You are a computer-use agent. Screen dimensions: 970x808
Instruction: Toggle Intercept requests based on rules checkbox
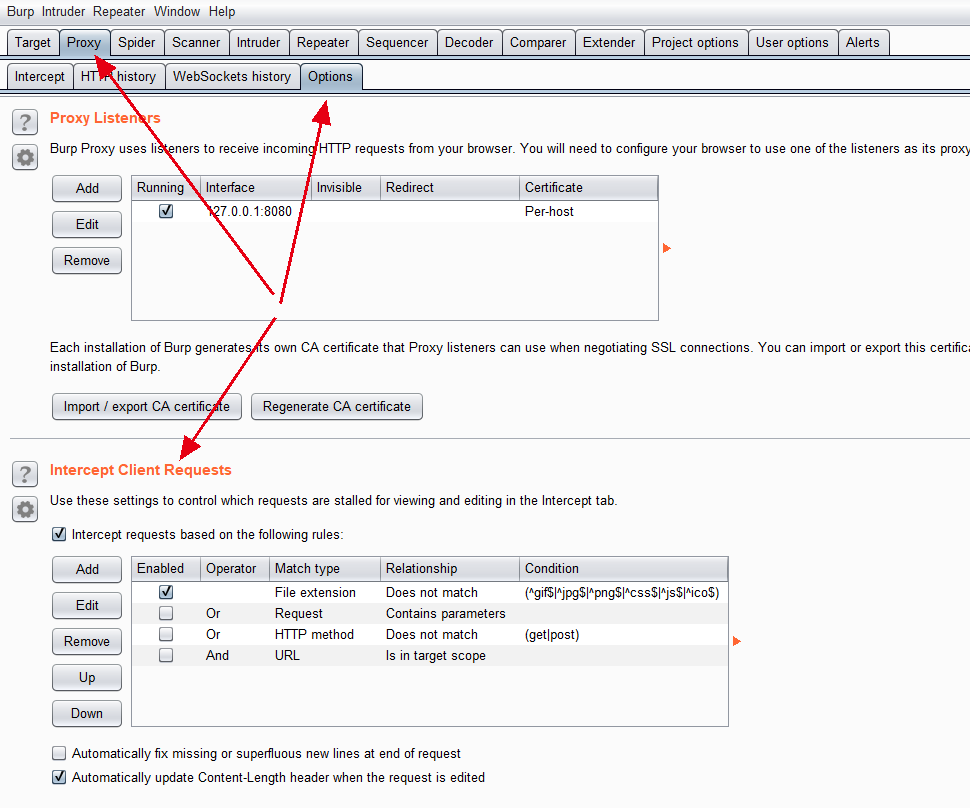59,534
